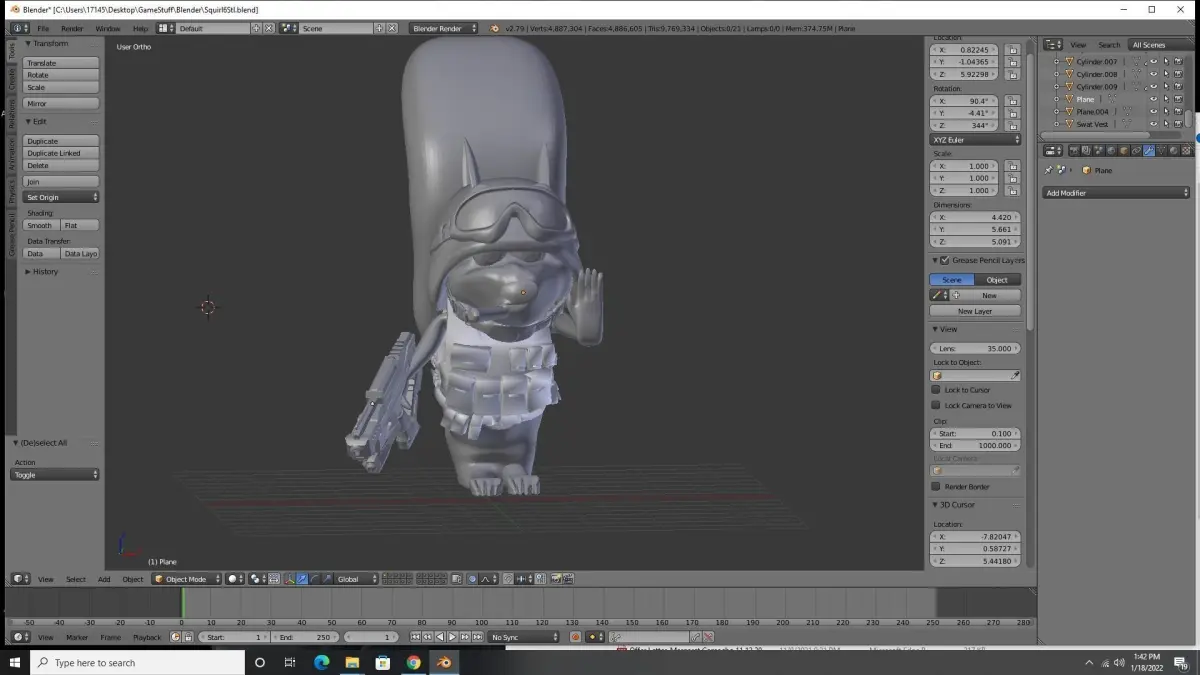The image size is (1200, 675).
Task: Open the Add Modifier dropdown
Action: tap(1116, 193)
